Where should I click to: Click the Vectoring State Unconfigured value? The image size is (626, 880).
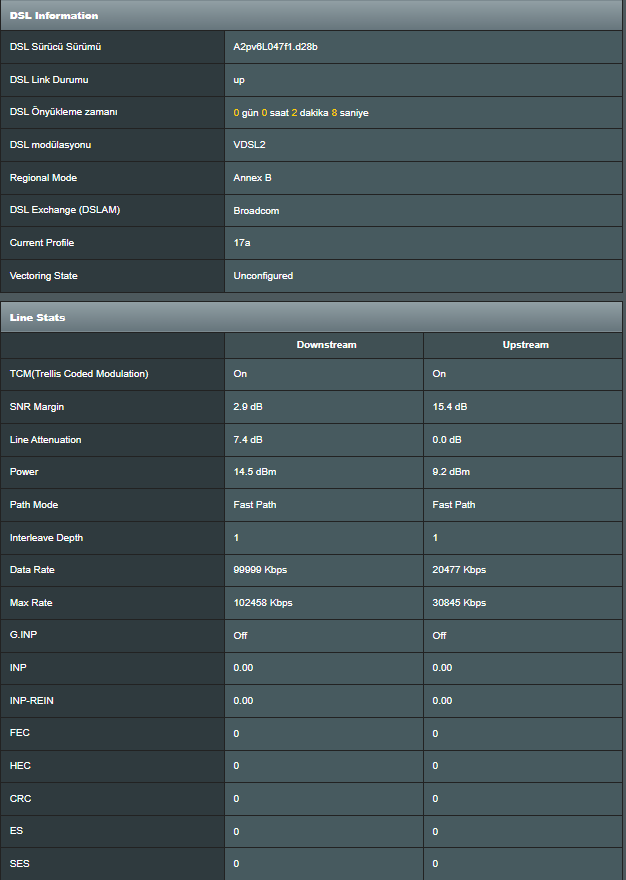263,276
